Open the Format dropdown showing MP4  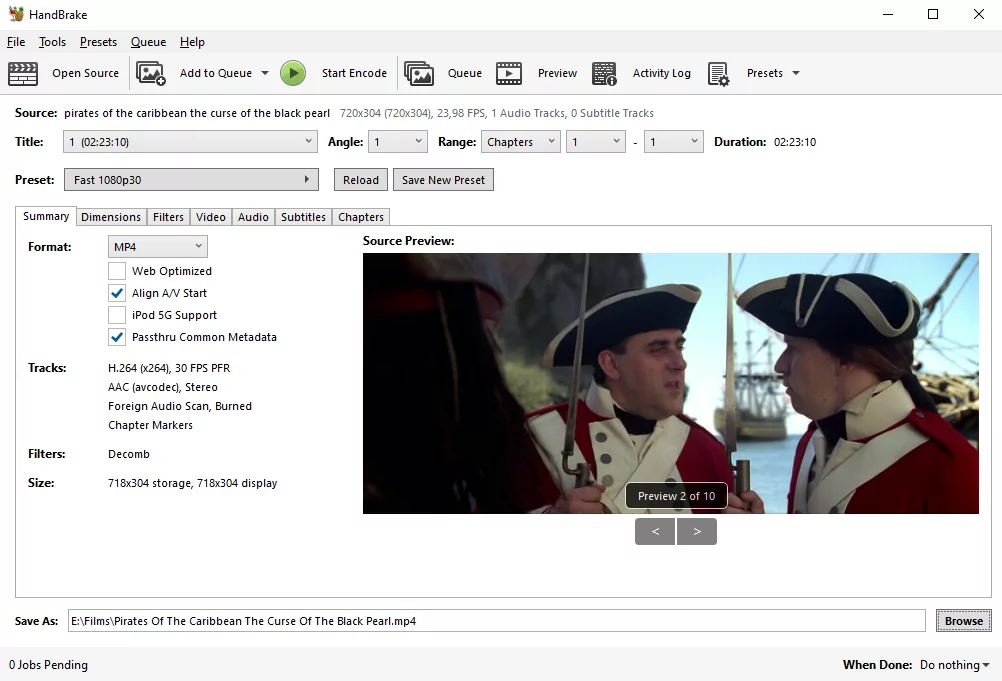(x=158, y=247)
